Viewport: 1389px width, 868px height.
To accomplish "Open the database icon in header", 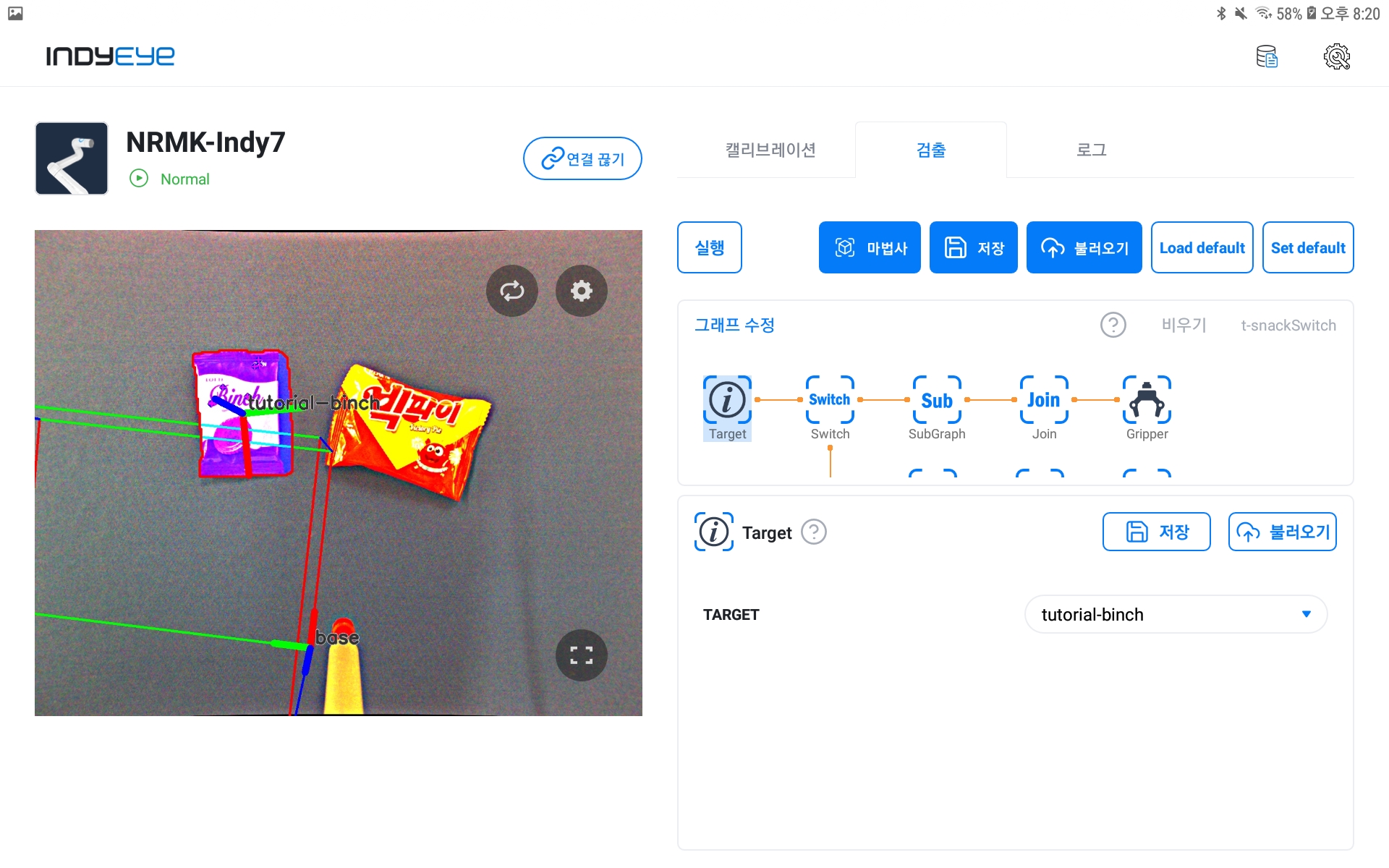I will click(x=1267, y=56).
